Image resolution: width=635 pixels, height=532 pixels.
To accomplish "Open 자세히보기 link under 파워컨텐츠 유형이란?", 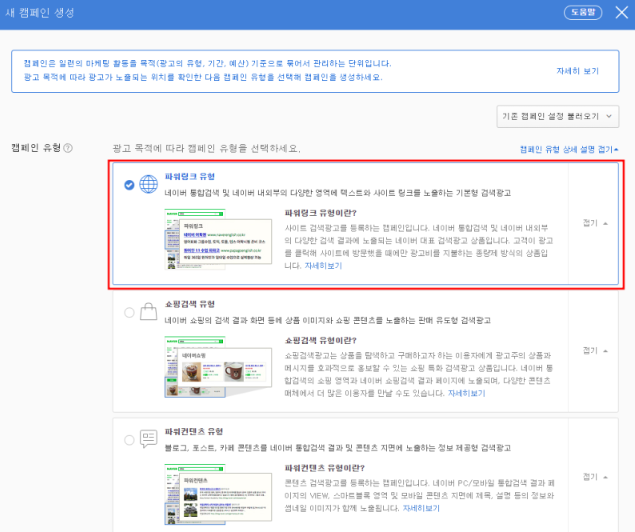I will (421, 509).
